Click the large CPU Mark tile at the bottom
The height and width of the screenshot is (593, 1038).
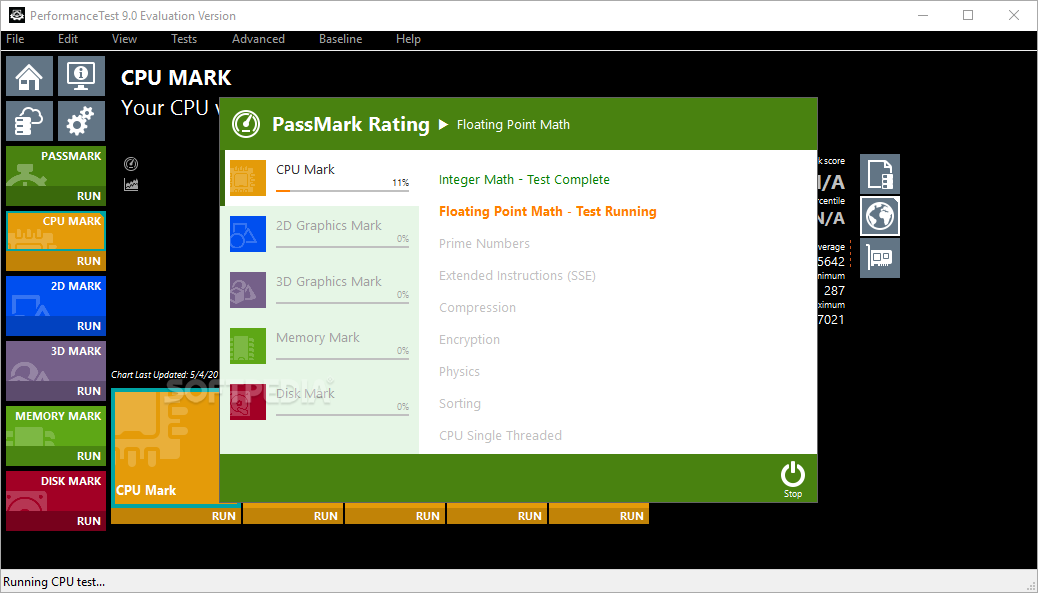pos(165,447)
